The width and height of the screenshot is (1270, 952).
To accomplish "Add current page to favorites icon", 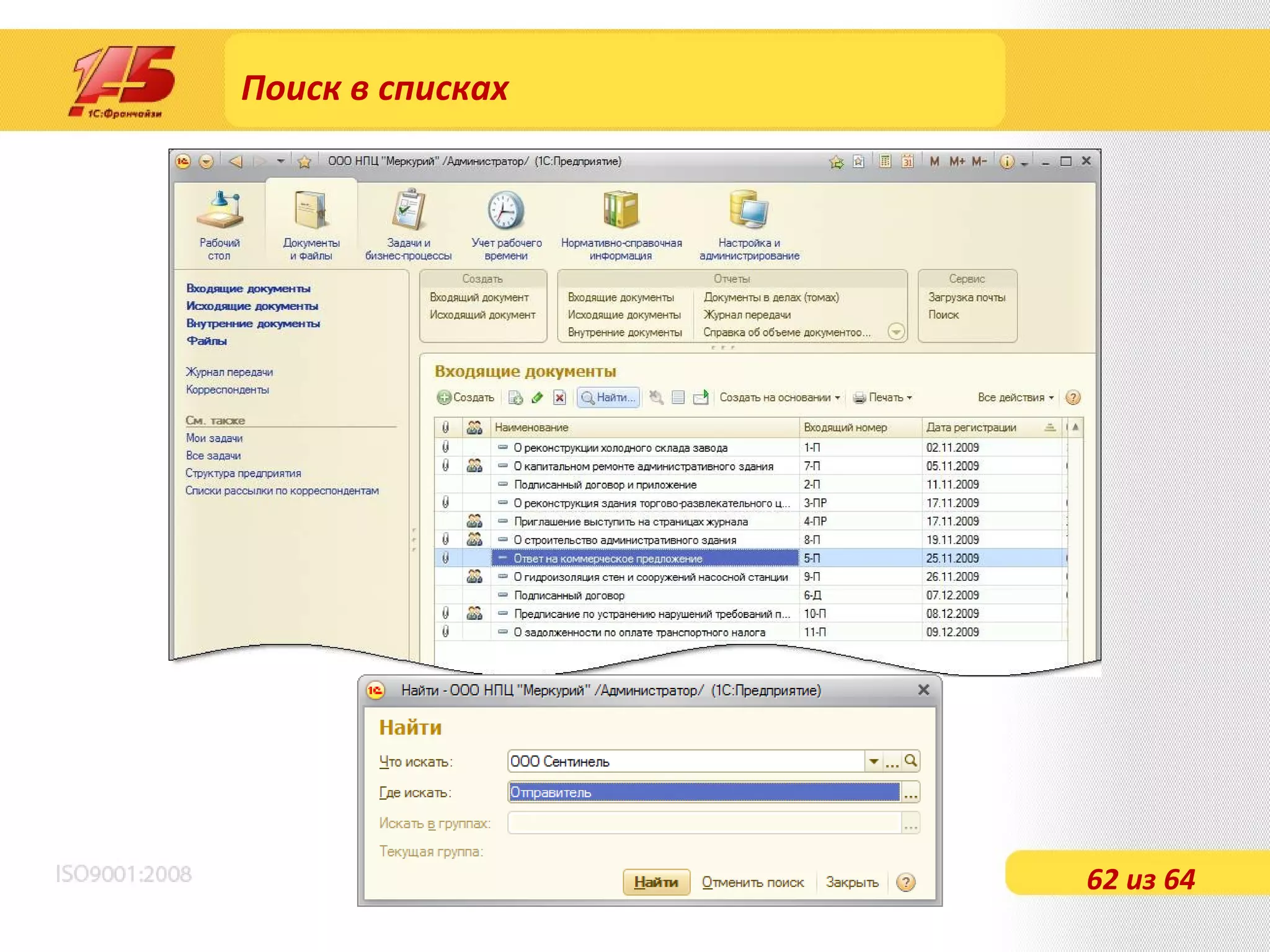I will tap(837, 162).
